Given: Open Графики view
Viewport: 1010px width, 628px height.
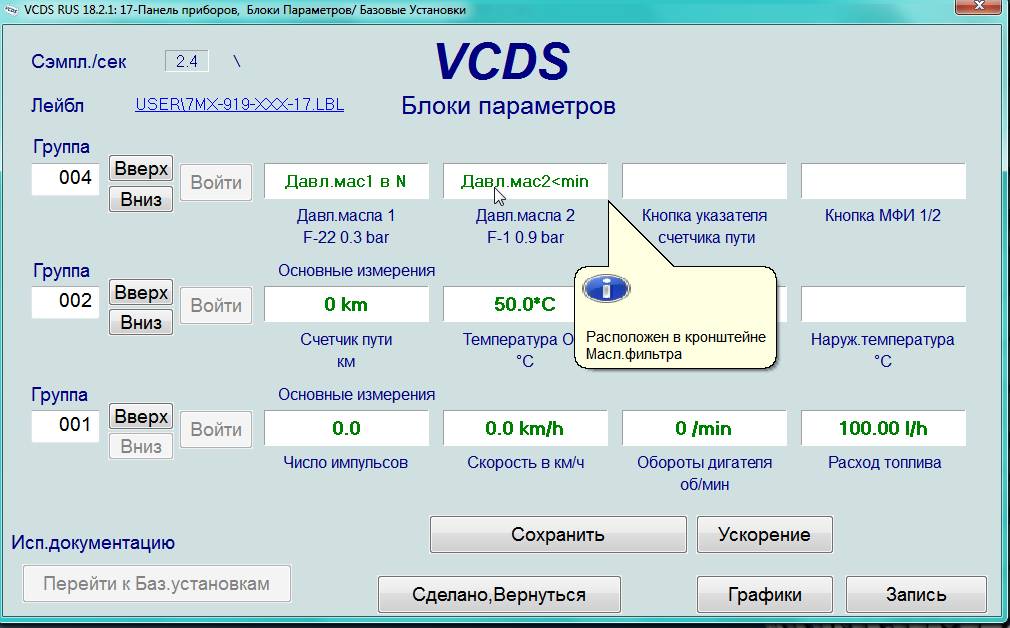Looking at the screenshot, I should (764, 595).
